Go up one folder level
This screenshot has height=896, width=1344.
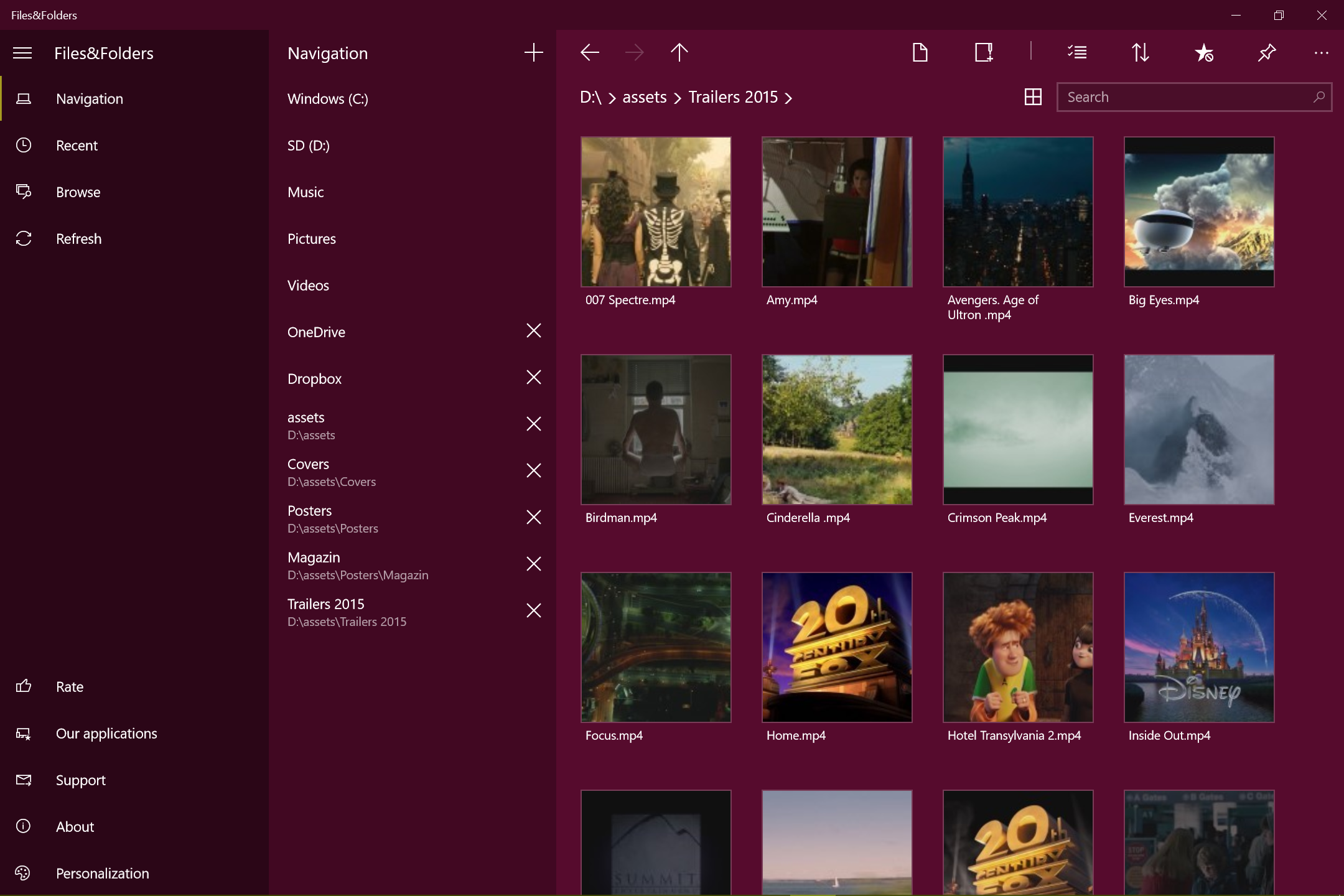click(679, 52)
